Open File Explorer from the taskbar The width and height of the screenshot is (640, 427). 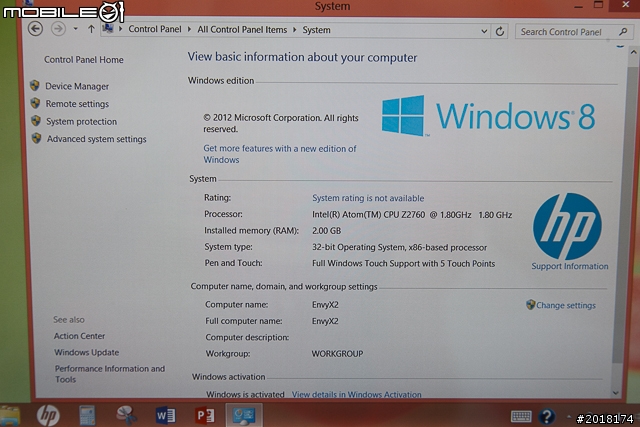point(9,416)
